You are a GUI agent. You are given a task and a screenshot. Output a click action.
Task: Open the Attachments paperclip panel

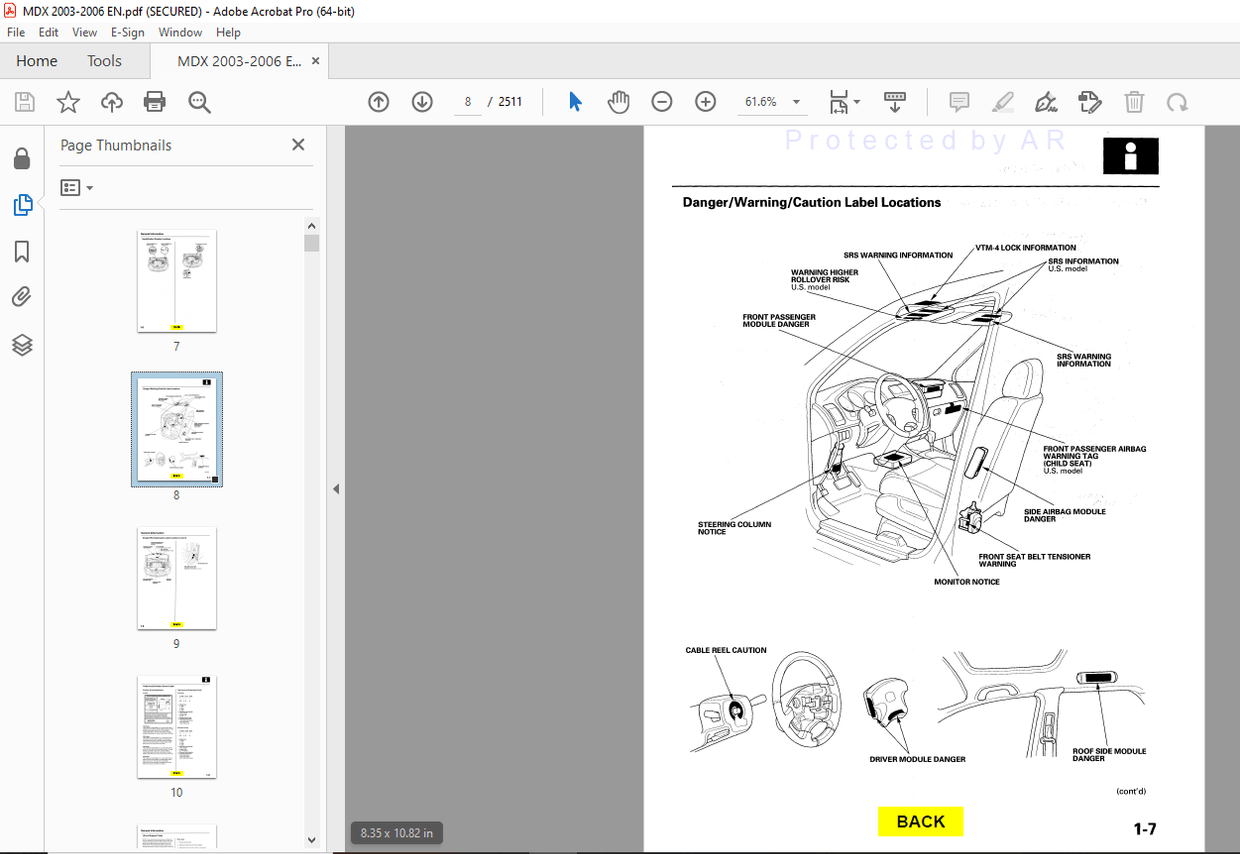22,297
